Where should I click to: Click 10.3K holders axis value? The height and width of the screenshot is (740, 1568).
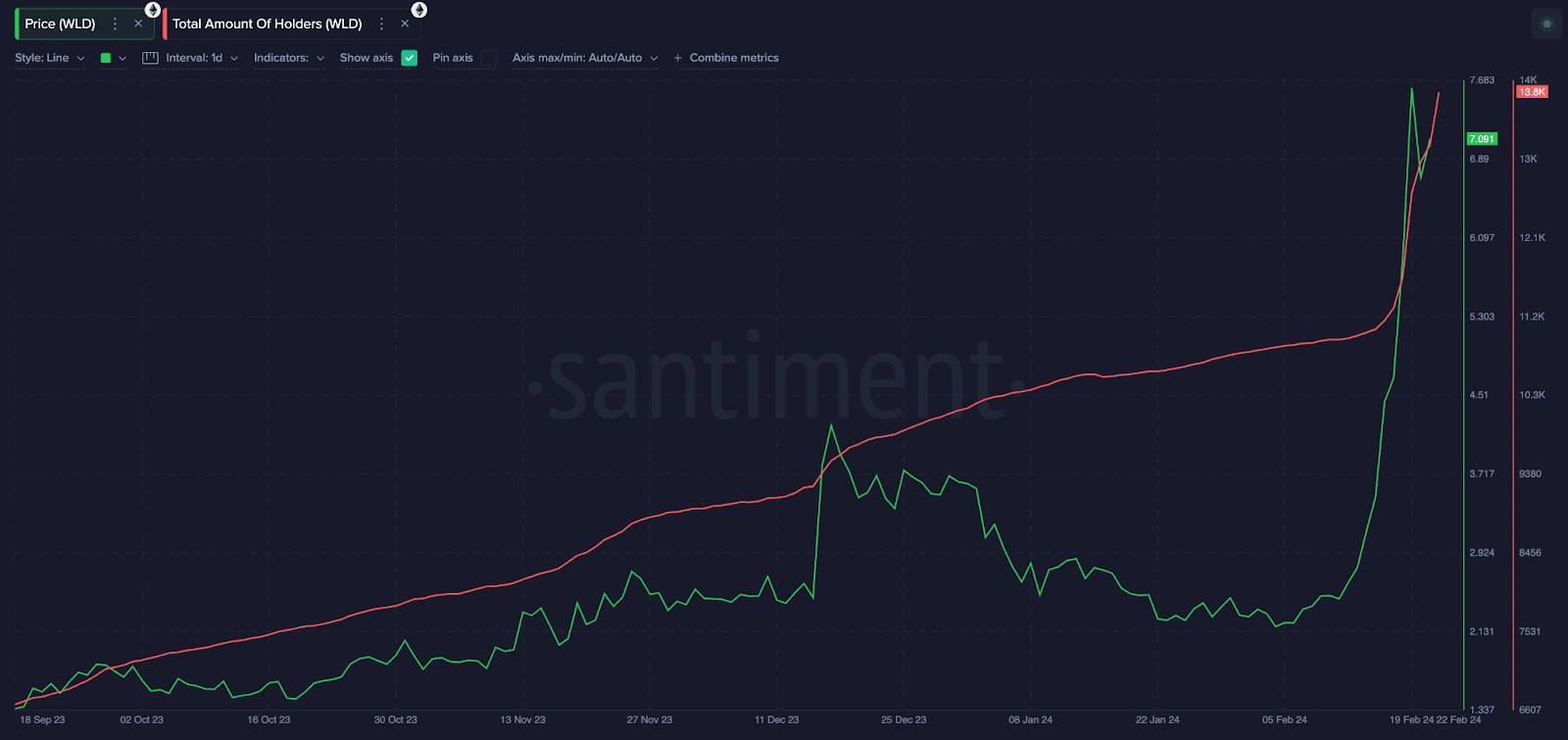pyautogui.click(x=1533, y=395)
